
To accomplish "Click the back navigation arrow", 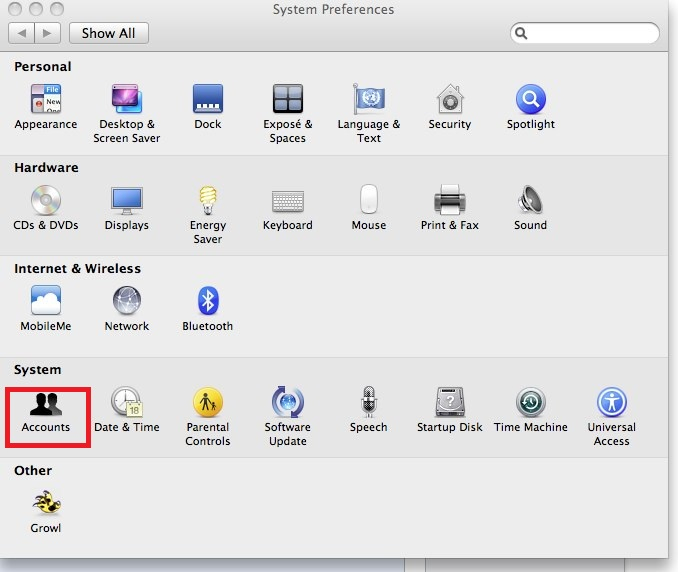I will click(x=21, y=33).
